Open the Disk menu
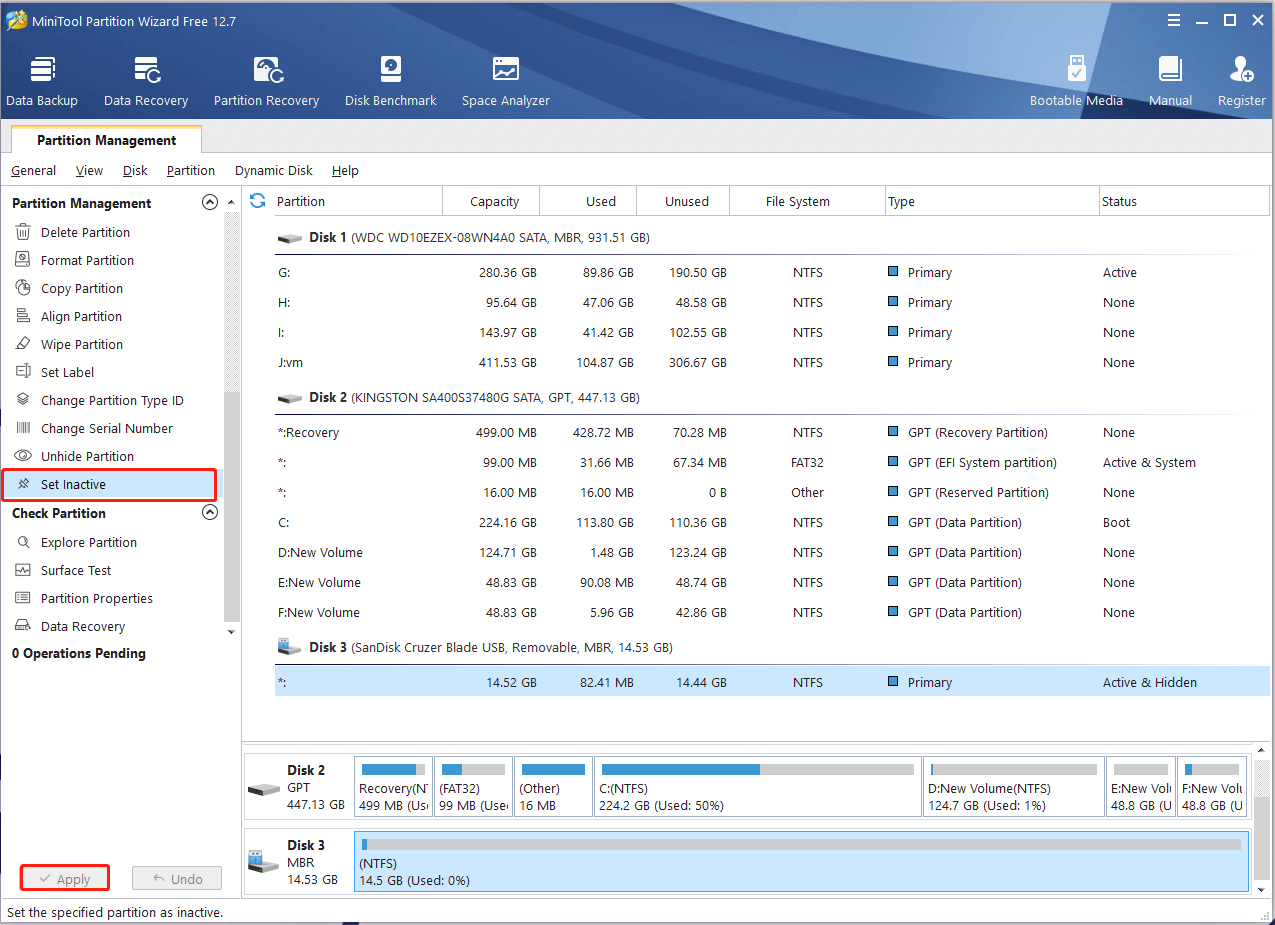Image resolution: width=1275 pixels, height=925 pixels. [x=135, y=170]
